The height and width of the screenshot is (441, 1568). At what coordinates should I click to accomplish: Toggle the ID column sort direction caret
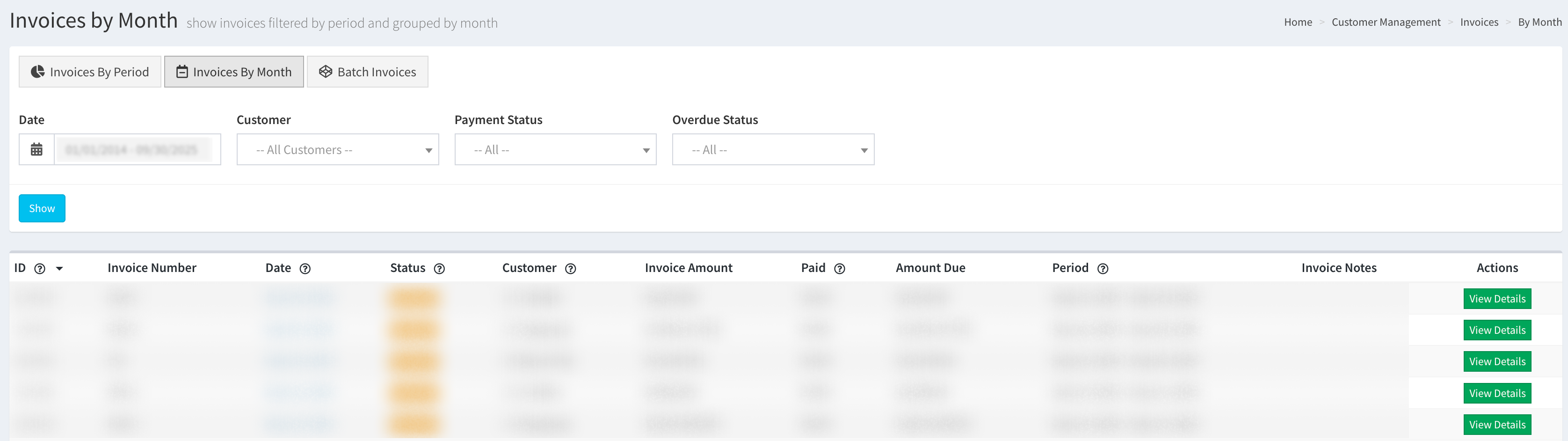coord(59,268)
